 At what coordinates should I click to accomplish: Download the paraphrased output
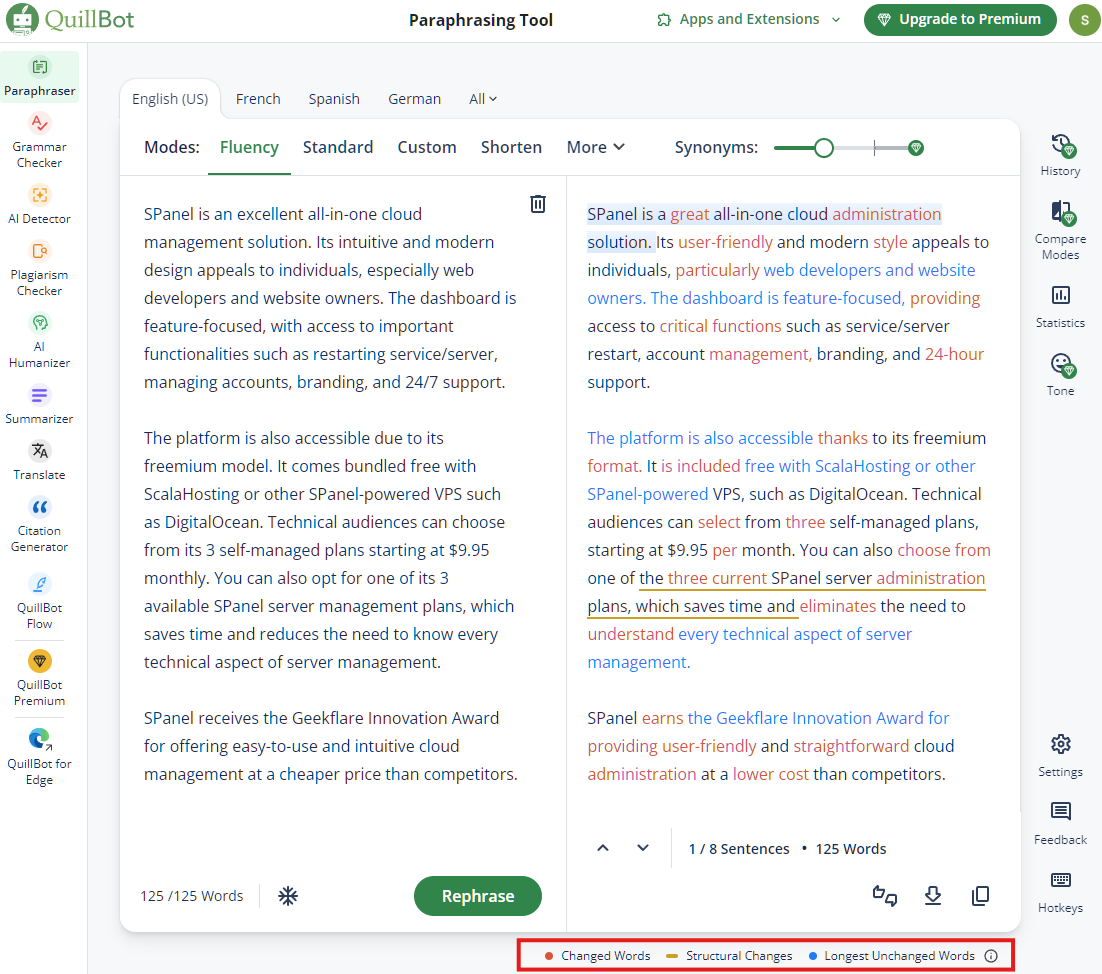click(933, 896)
